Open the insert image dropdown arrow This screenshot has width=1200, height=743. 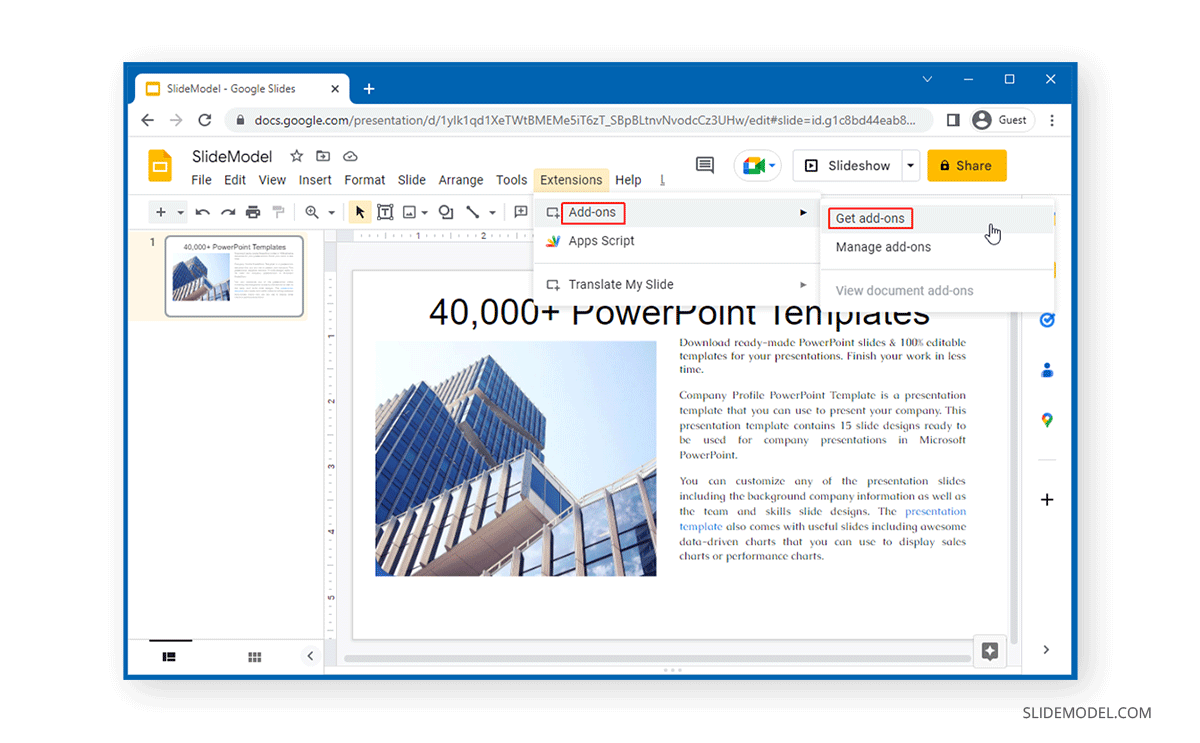point(425,213)
